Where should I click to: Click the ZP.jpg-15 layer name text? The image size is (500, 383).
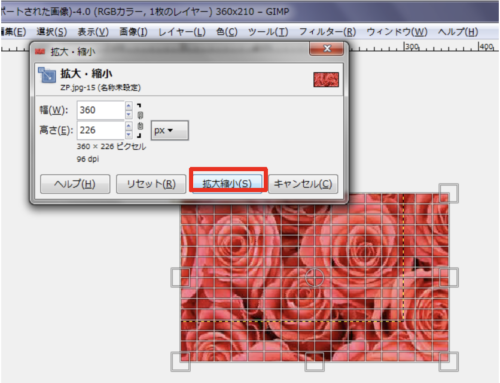tap(100, 88)
